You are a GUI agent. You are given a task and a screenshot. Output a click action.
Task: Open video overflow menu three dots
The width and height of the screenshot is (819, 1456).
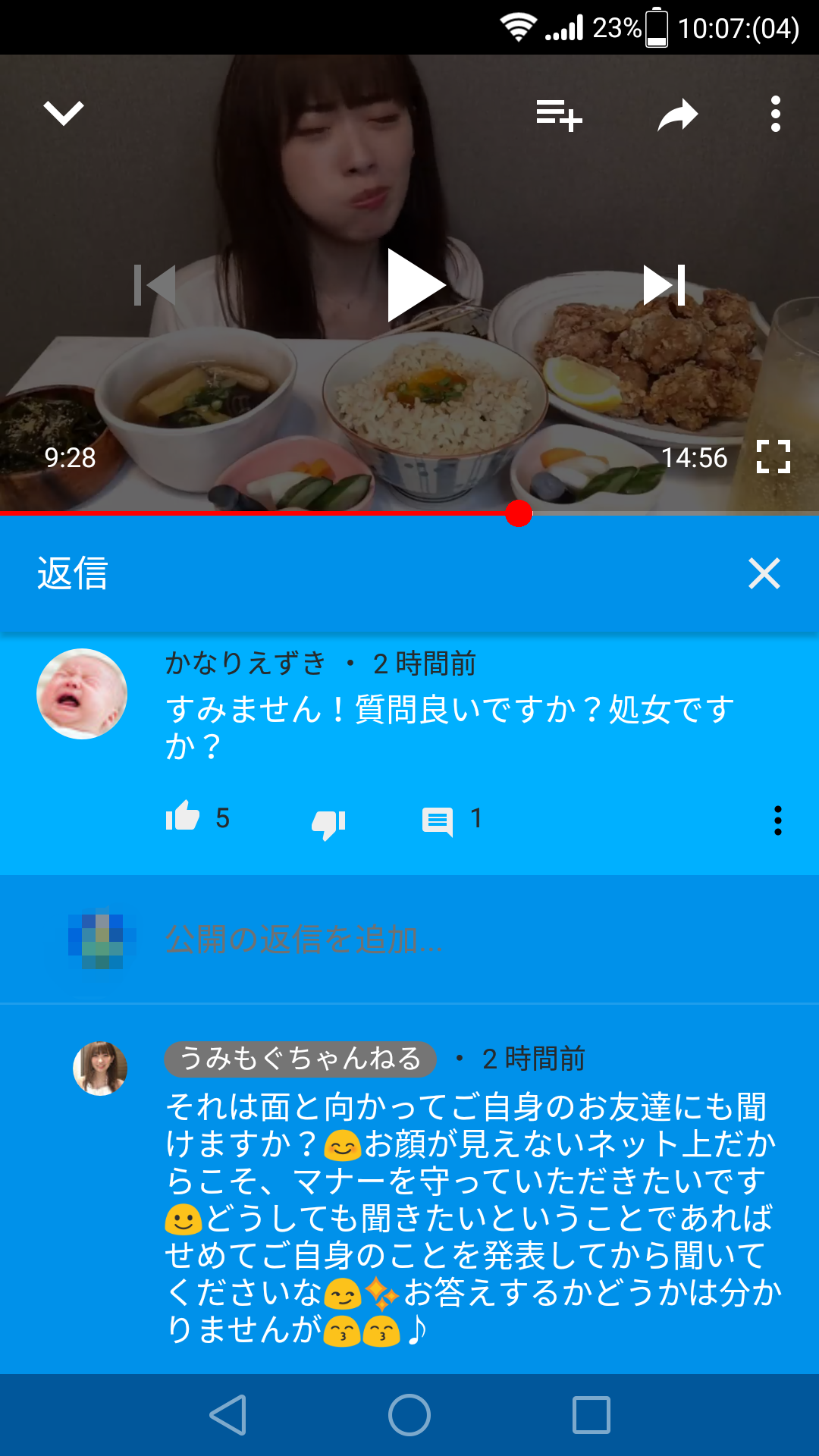[775, 114]
